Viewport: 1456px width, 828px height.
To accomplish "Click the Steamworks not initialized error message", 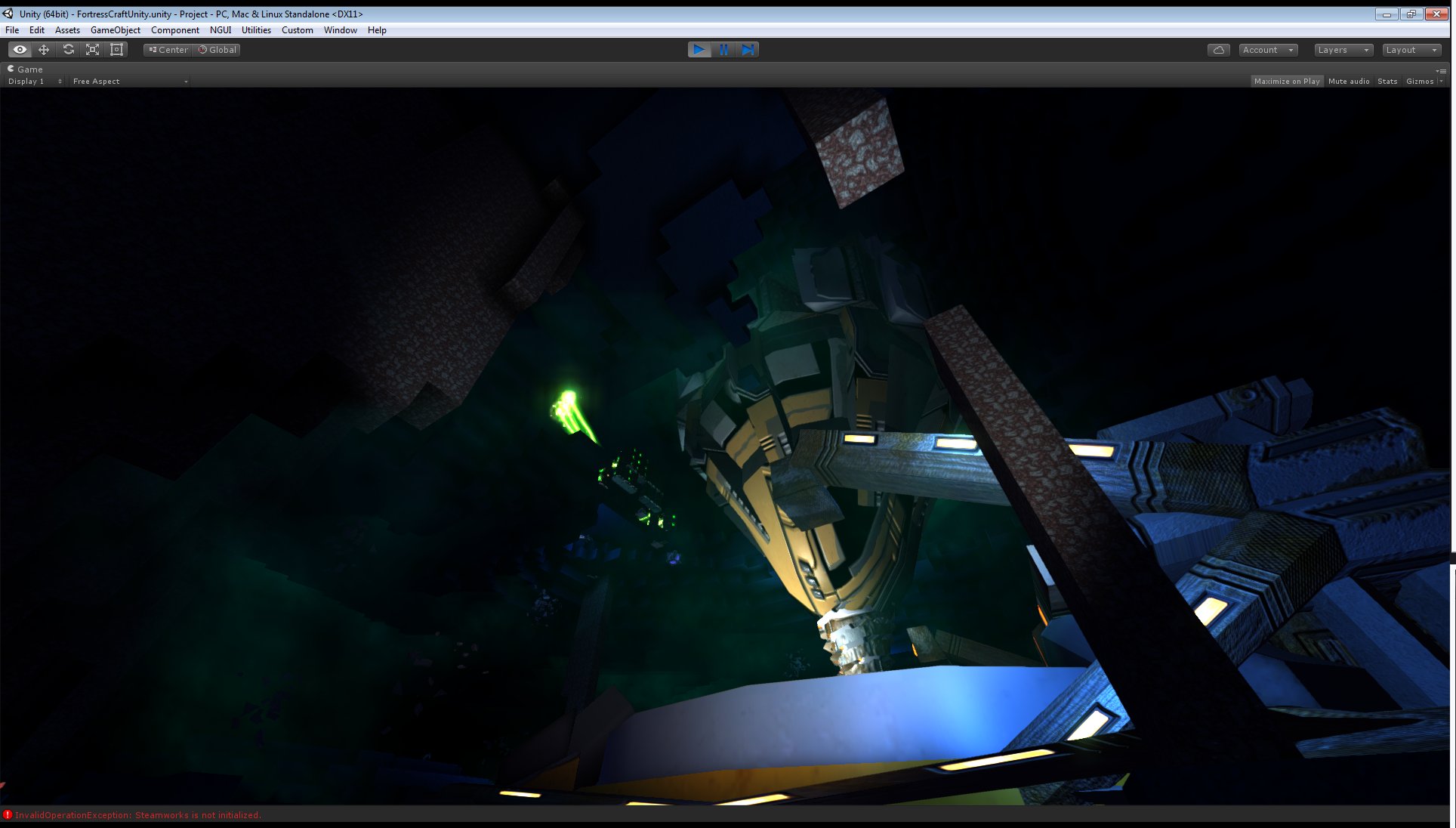I will click(138, 815).
